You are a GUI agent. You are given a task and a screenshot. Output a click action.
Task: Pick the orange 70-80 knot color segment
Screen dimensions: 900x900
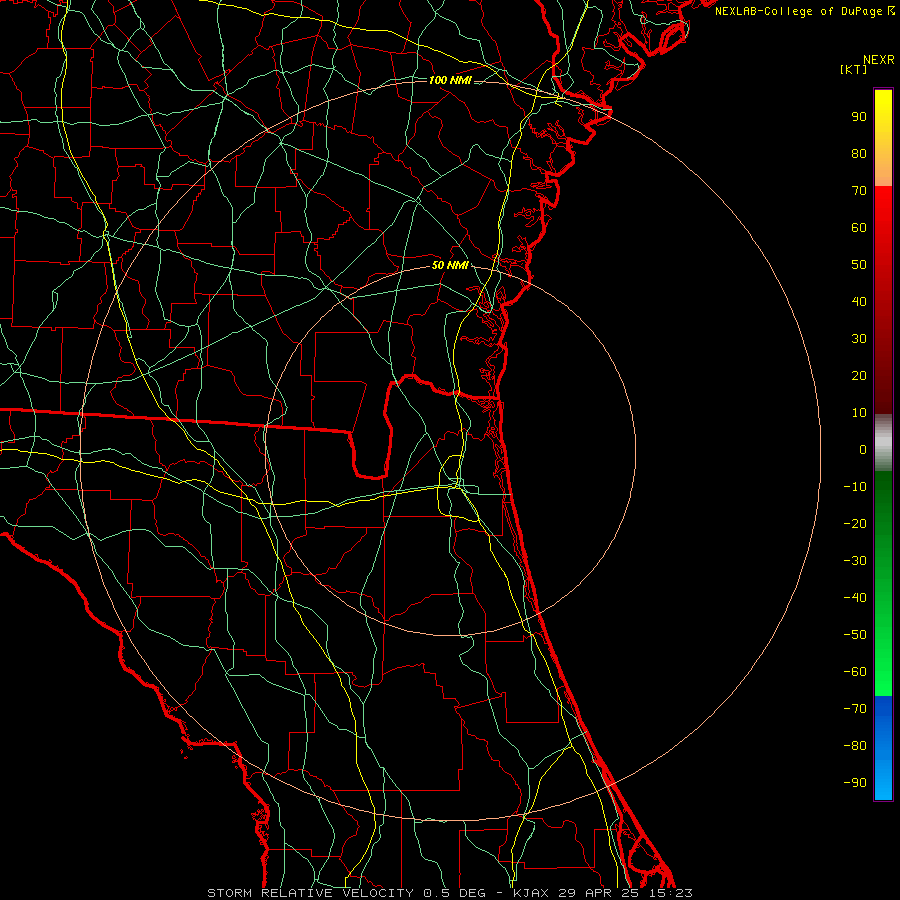click(883, 172)
